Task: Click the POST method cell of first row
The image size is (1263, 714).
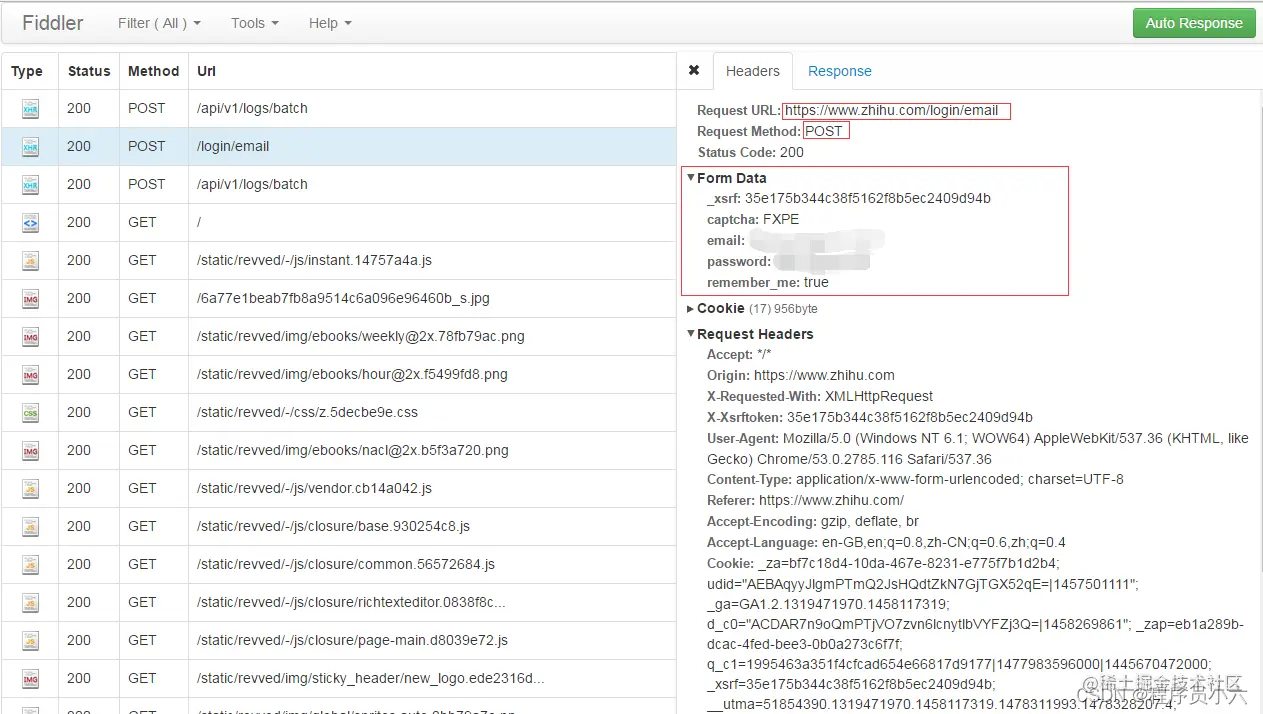Action: pos(147,109)
